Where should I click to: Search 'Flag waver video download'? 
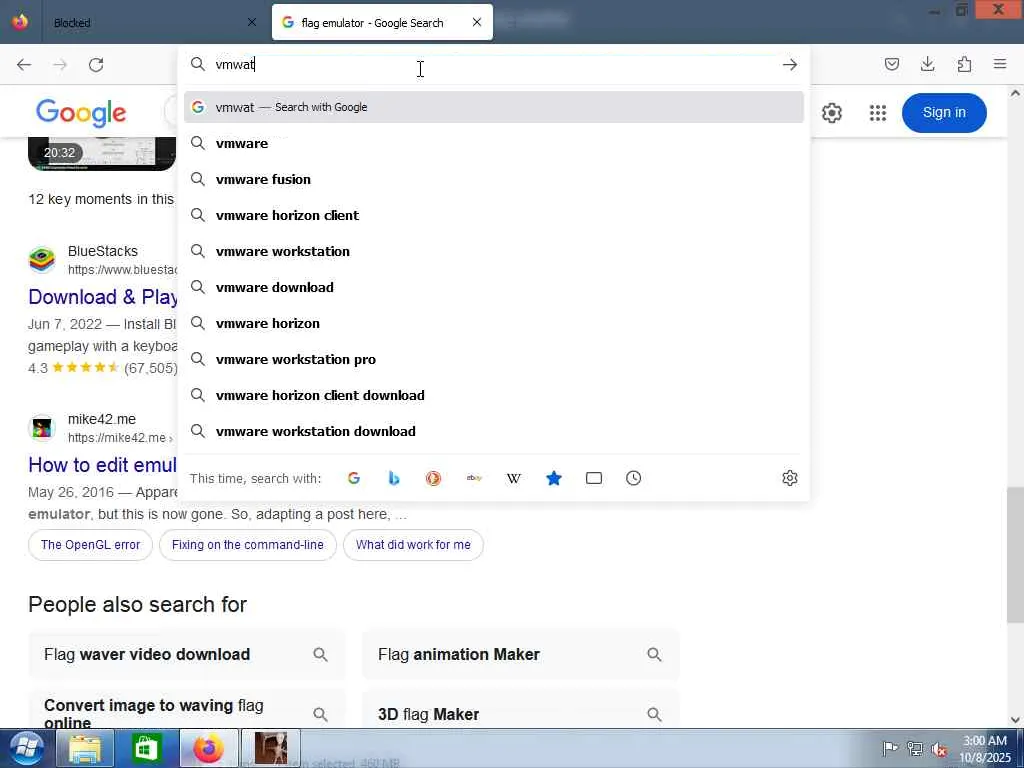pos(187,654)
